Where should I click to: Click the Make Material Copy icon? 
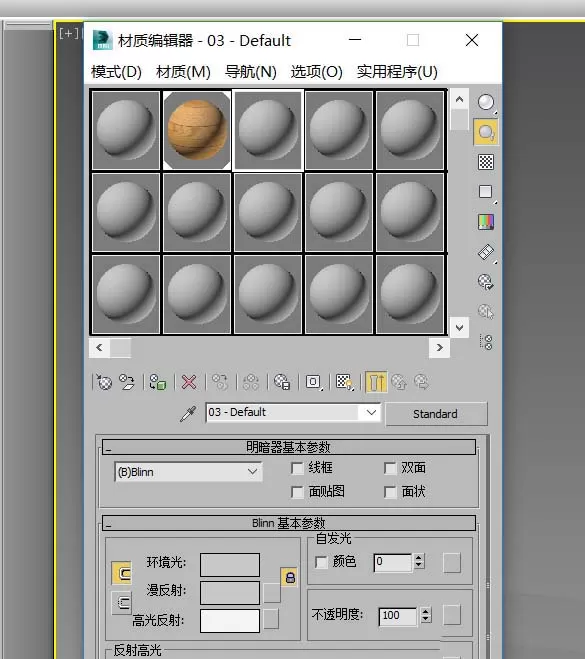(220, 382)
